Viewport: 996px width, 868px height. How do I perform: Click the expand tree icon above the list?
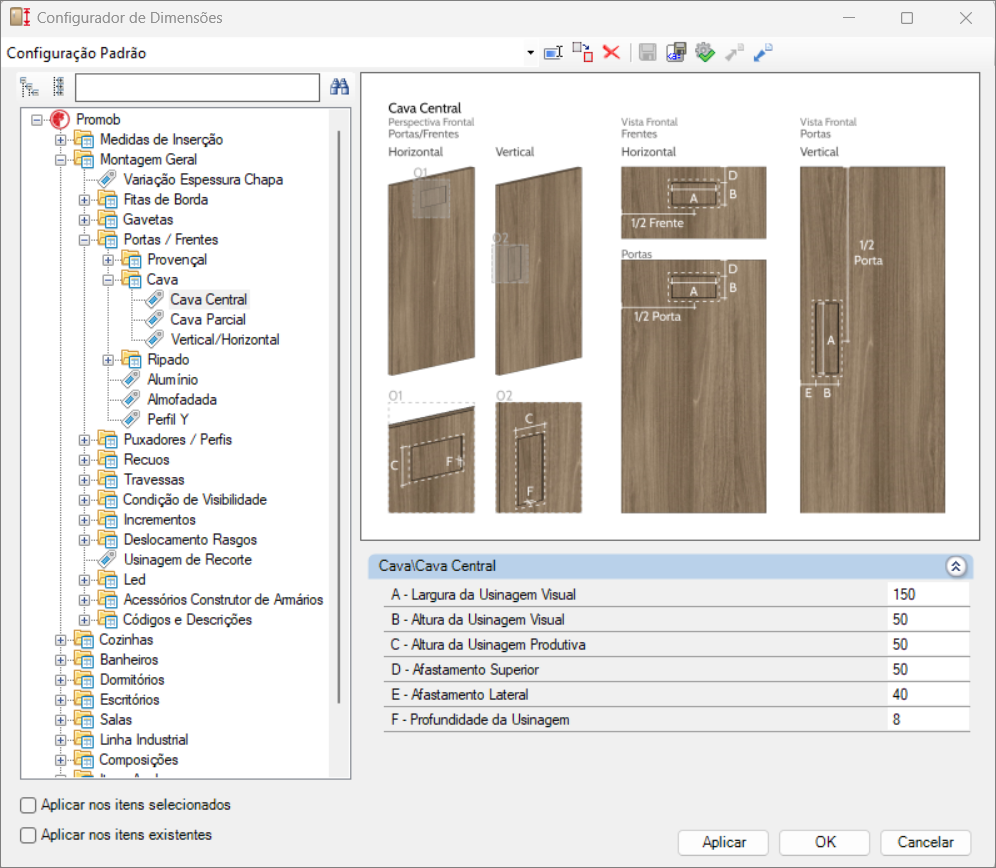[29, 87]
